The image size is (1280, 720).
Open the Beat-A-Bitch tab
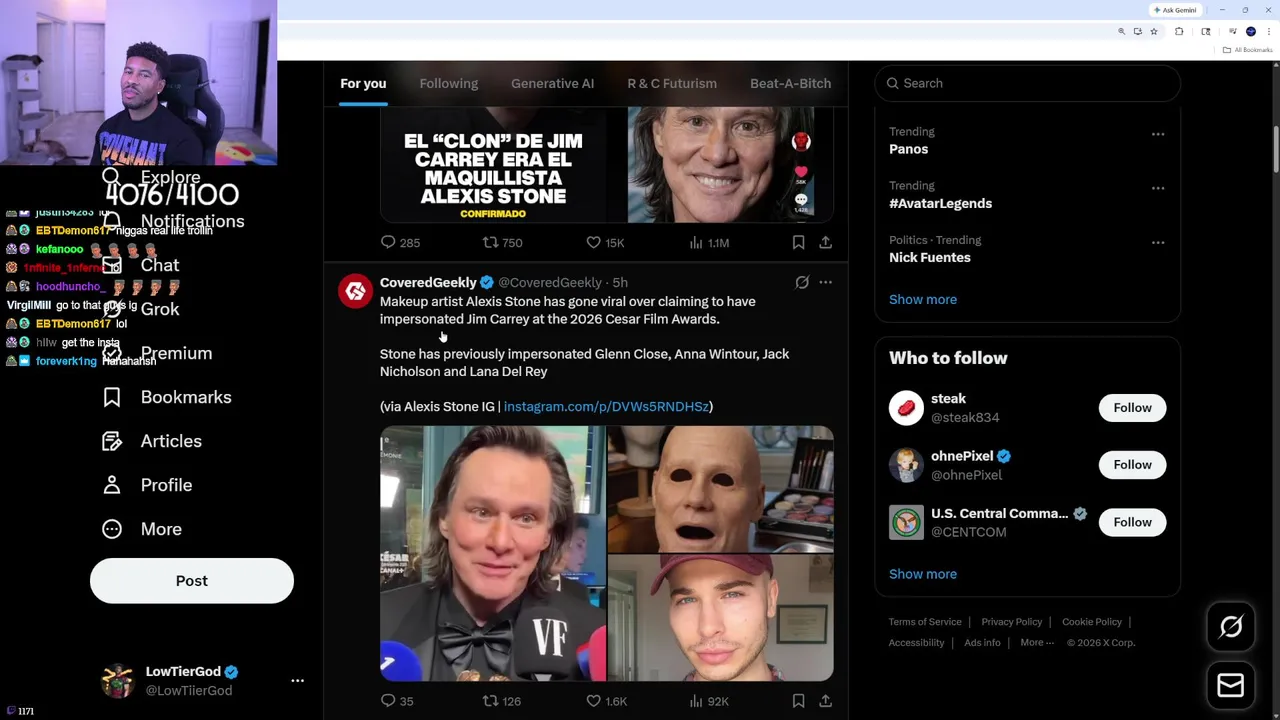pos(790,83)
